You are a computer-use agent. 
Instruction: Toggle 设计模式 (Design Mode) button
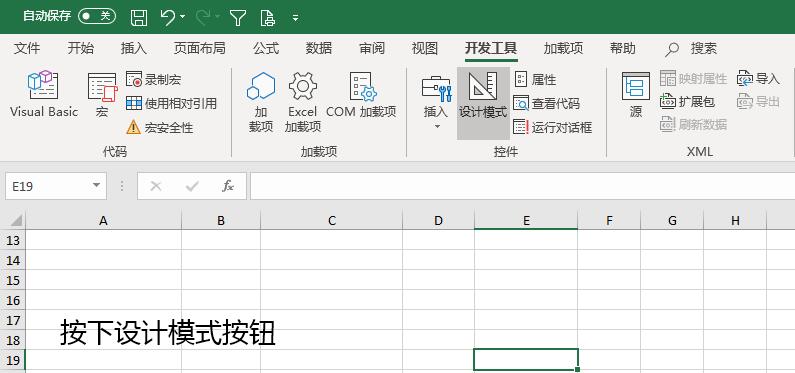pos(483,103)
